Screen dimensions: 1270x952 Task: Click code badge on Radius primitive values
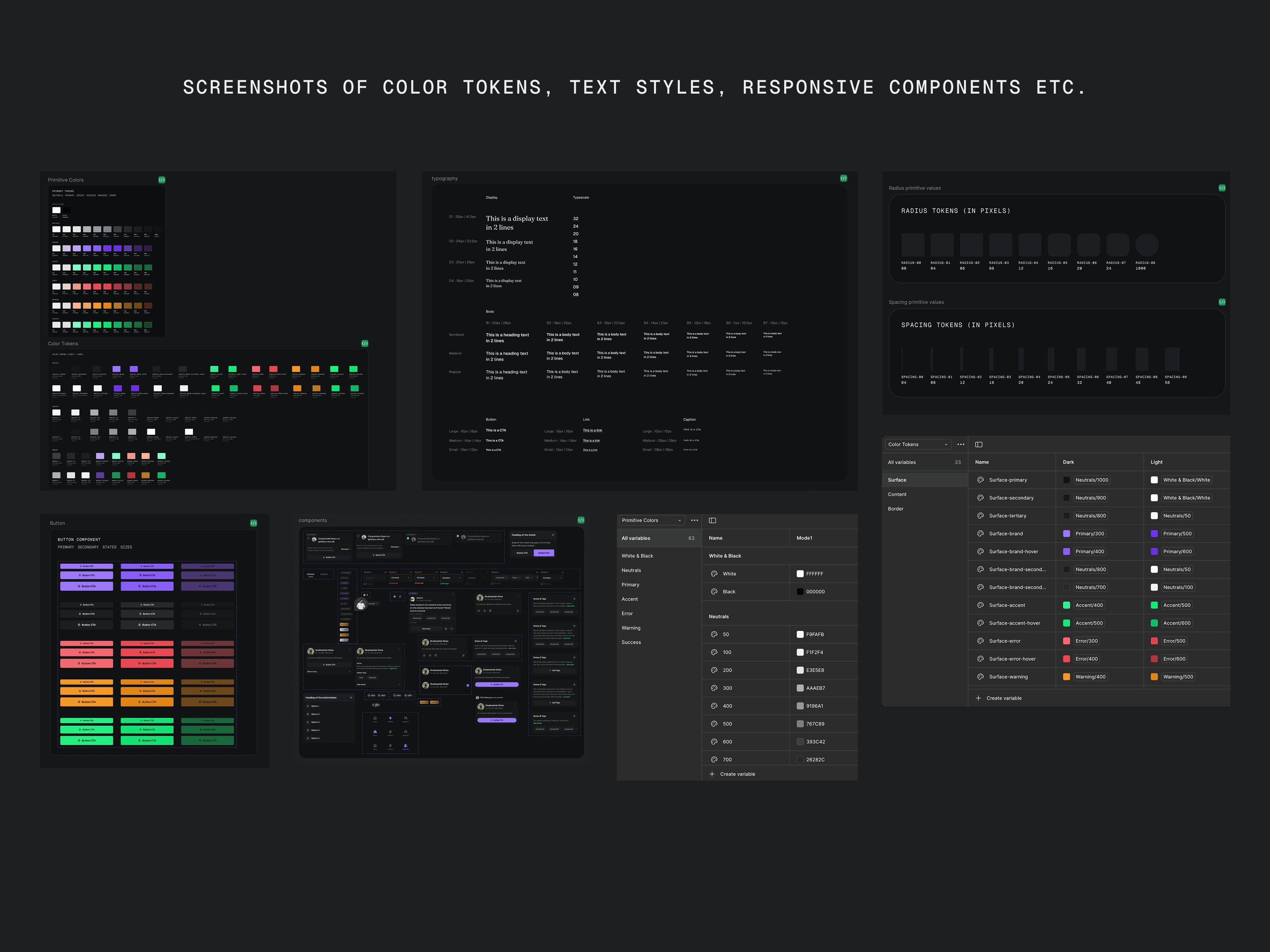tap(1222, 188)
